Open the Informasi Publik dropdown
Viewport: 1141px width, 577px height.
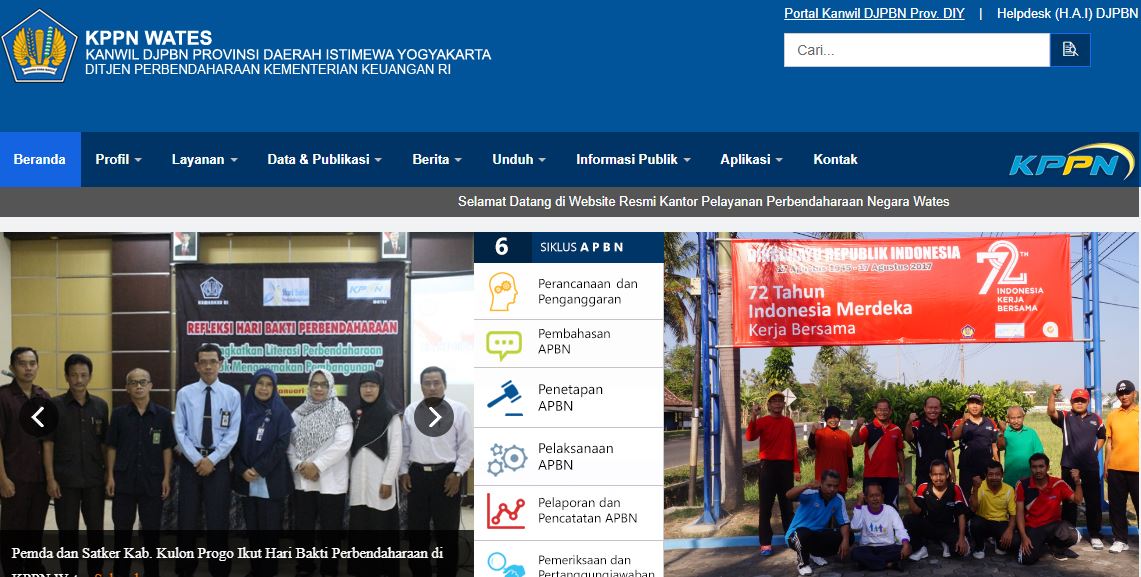pyautogui.click(x=633, y=159)
